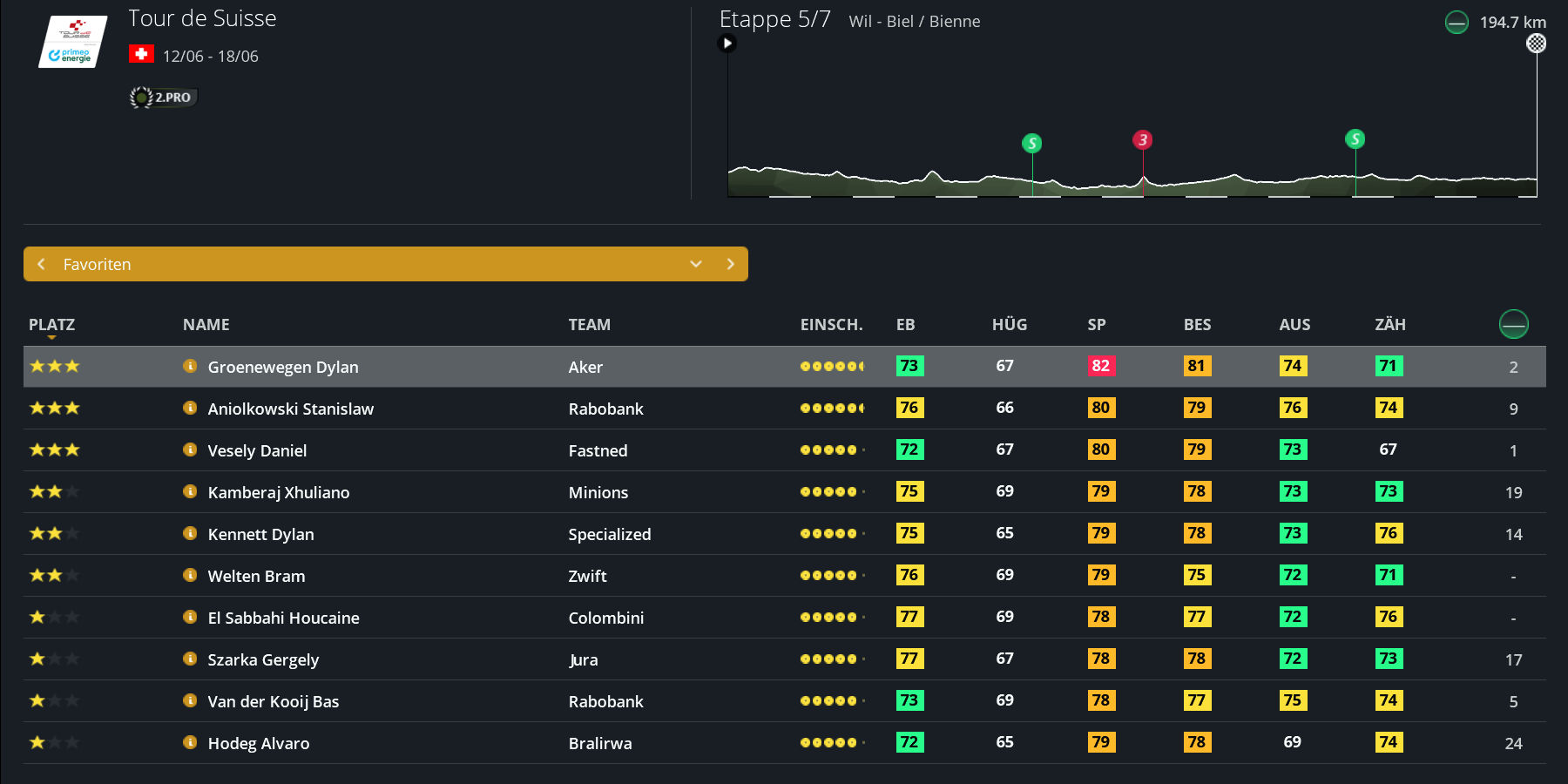The width and height of the screenshot is (1568, 784).
Task: Go to next list with right arrow
Action: [x=730, y=264]
